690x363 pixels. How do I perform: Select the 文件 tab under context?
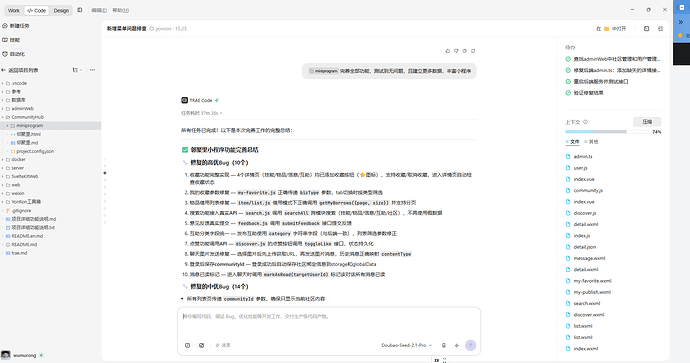point(573,142)
